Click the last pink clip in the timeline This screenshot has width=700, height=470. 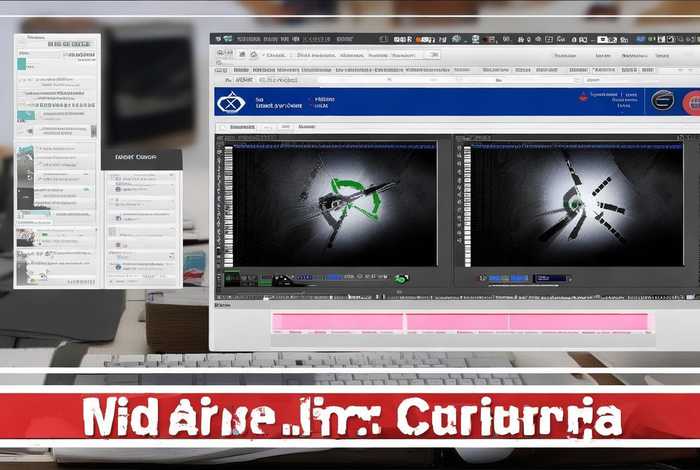tap(580, 322)
